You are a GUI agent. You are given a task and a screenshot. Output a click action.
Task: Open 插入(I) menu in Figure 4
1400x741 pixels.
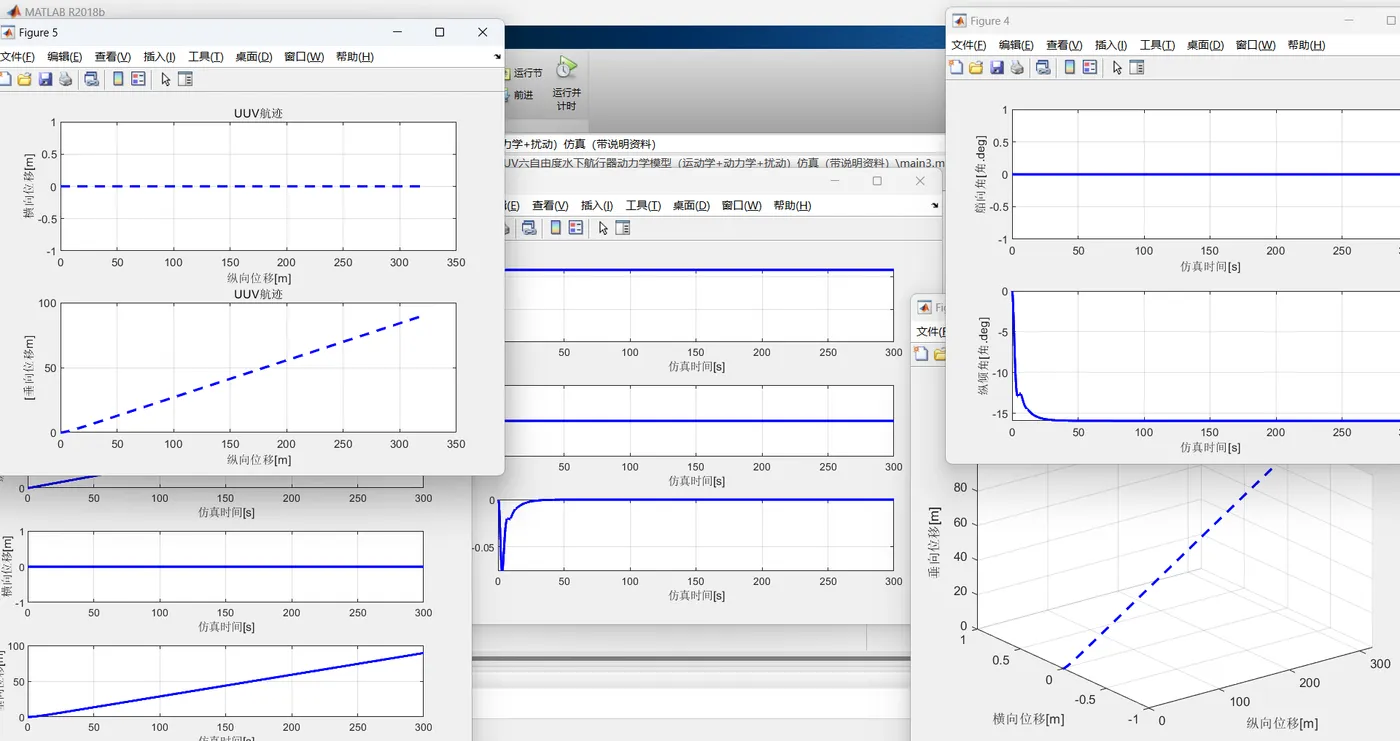(x=1110, y=45)
